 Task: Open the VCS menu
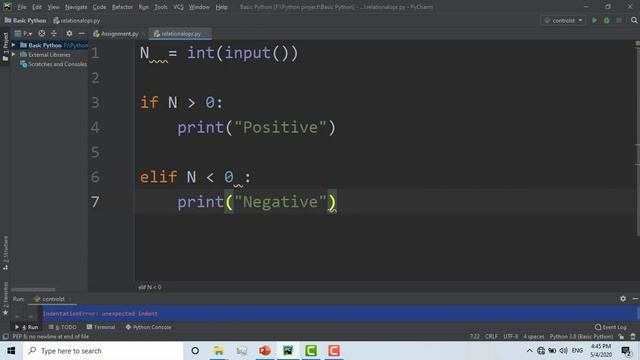[x=178, y=7]
